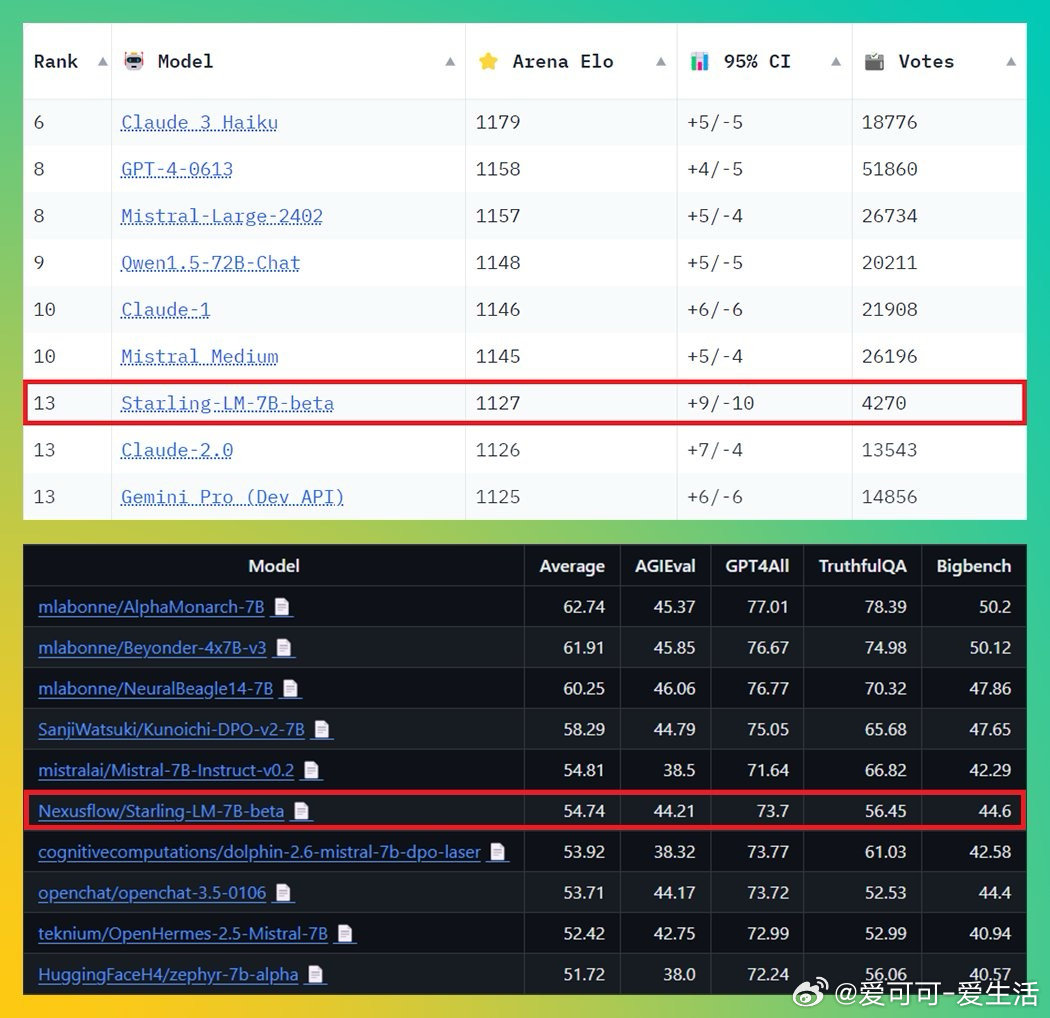Open the Mistral-Large-2402 link

(222, 216)
